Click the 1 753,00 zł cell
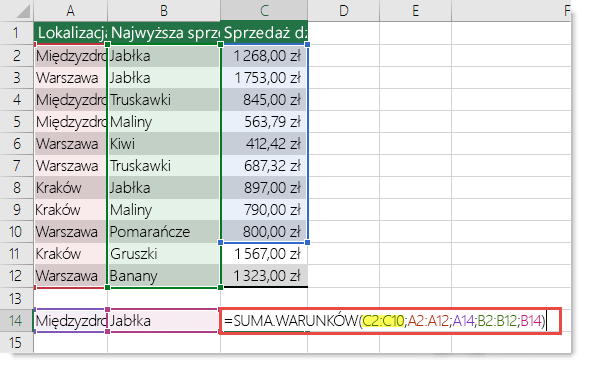The image size is (598, 368). [x=264, y=78]
